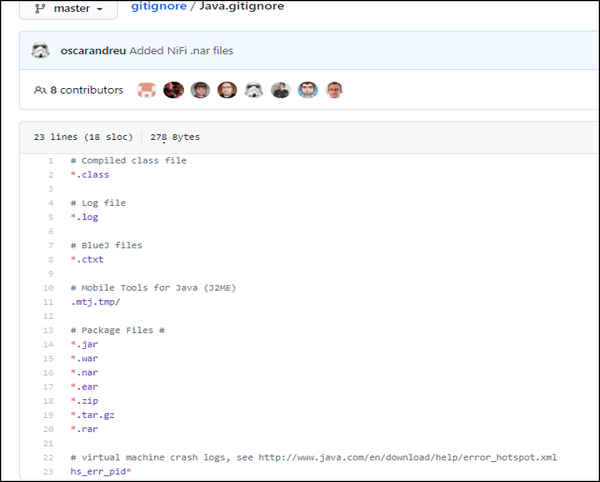600x482 pixels.
Task: Click the '23 lines (18 sloc)' text
Action: (83, 137)
